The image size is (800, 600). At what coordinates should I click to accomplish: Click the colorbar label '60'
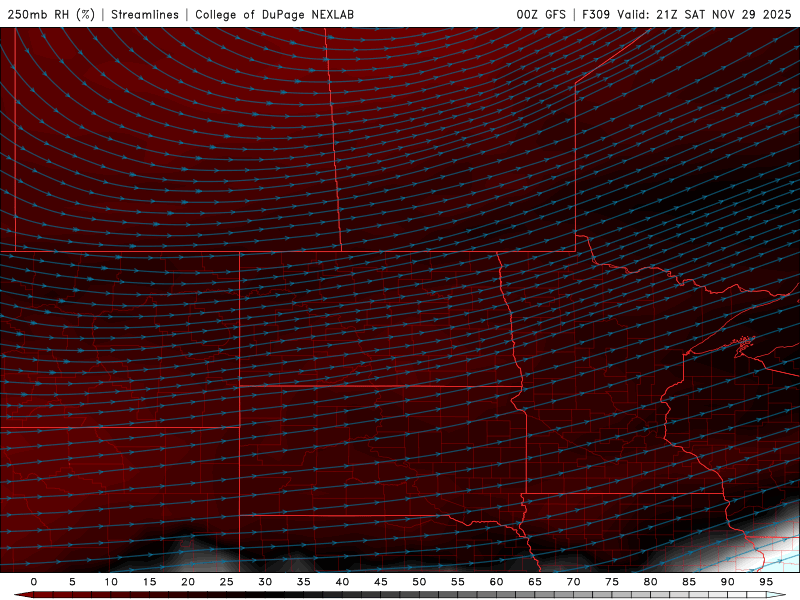tap(496, 582)
